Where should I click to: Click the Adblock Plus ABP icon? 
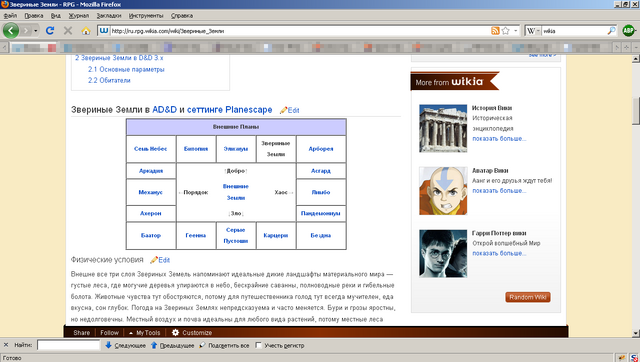[629, 31]
